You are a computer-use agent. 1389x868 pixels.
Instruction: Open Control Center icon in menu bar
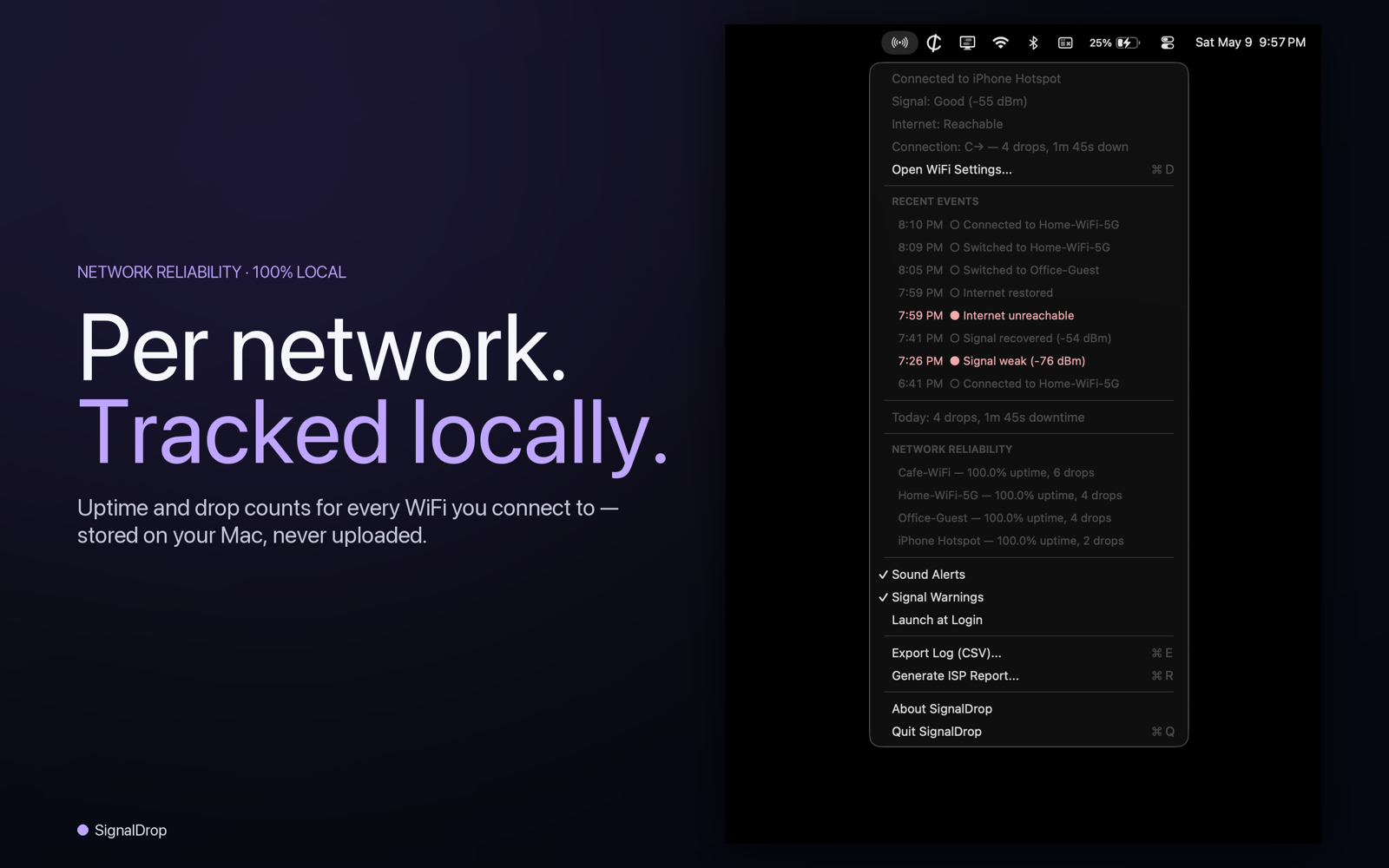coord(1168,43)
